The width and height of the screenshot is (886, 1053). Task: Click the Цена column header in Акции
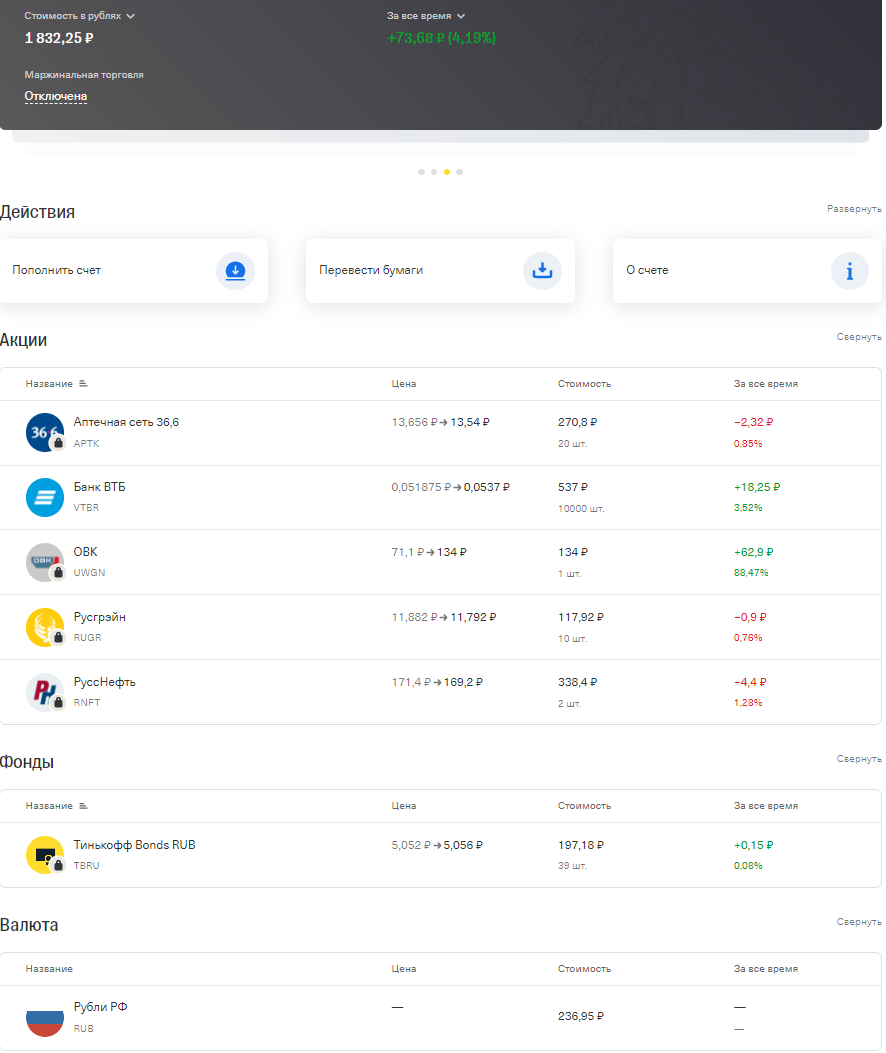pyautogui.click(x=404, y=384)
